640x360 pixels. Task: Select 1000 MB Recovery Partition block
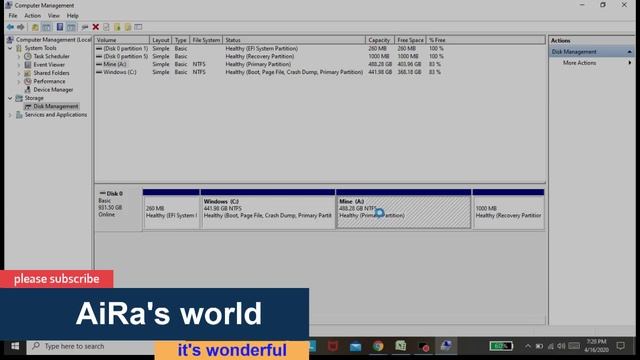click(x=508, y=209)
